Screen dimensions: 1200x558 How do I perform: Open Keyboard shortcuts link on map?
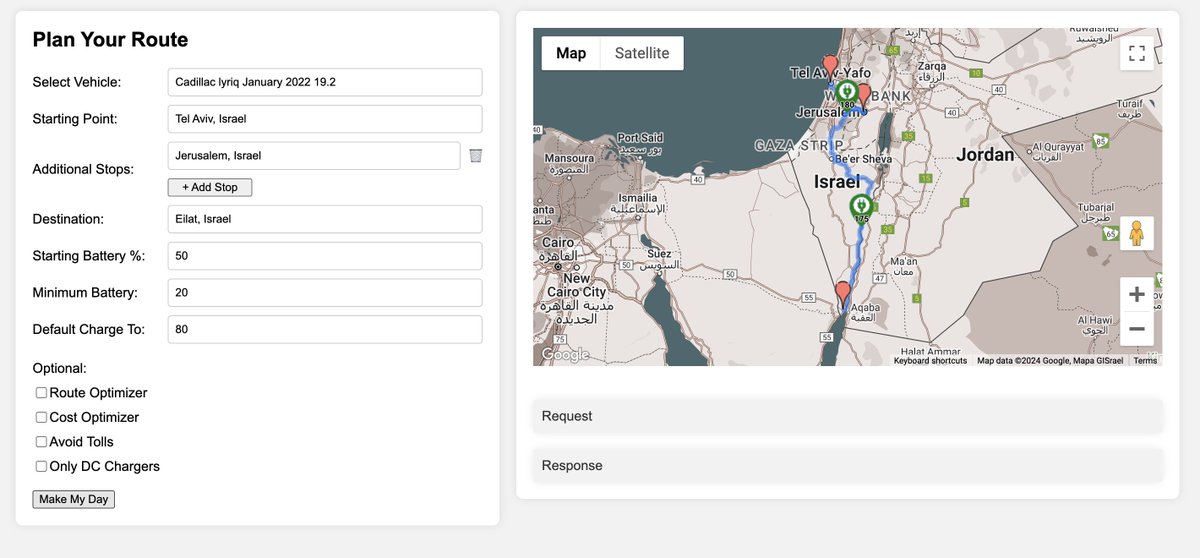click(930, 361)
